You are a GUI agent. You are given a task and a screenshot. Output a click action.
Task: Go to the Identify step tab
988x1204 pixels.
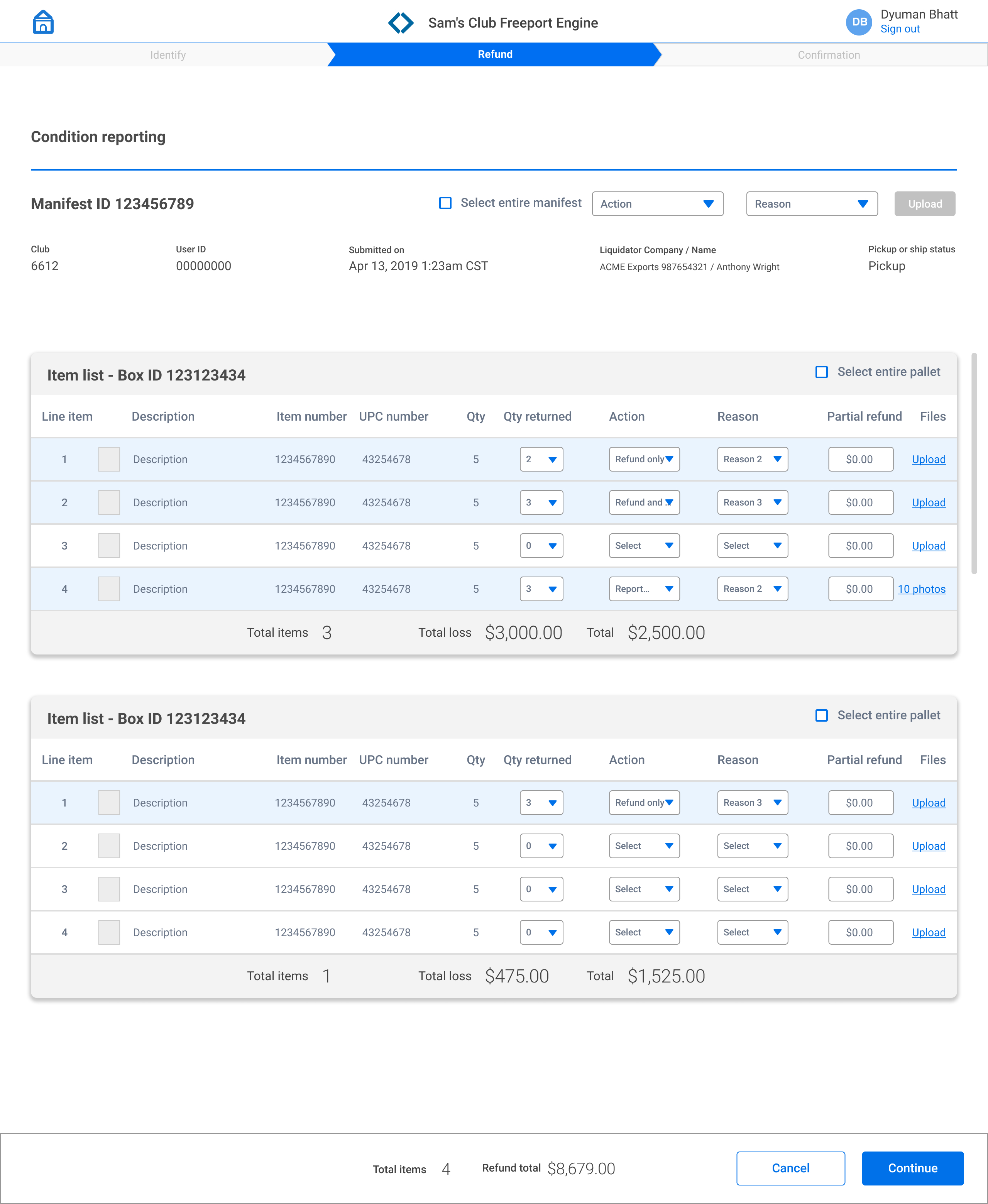(x=168, y=55)
